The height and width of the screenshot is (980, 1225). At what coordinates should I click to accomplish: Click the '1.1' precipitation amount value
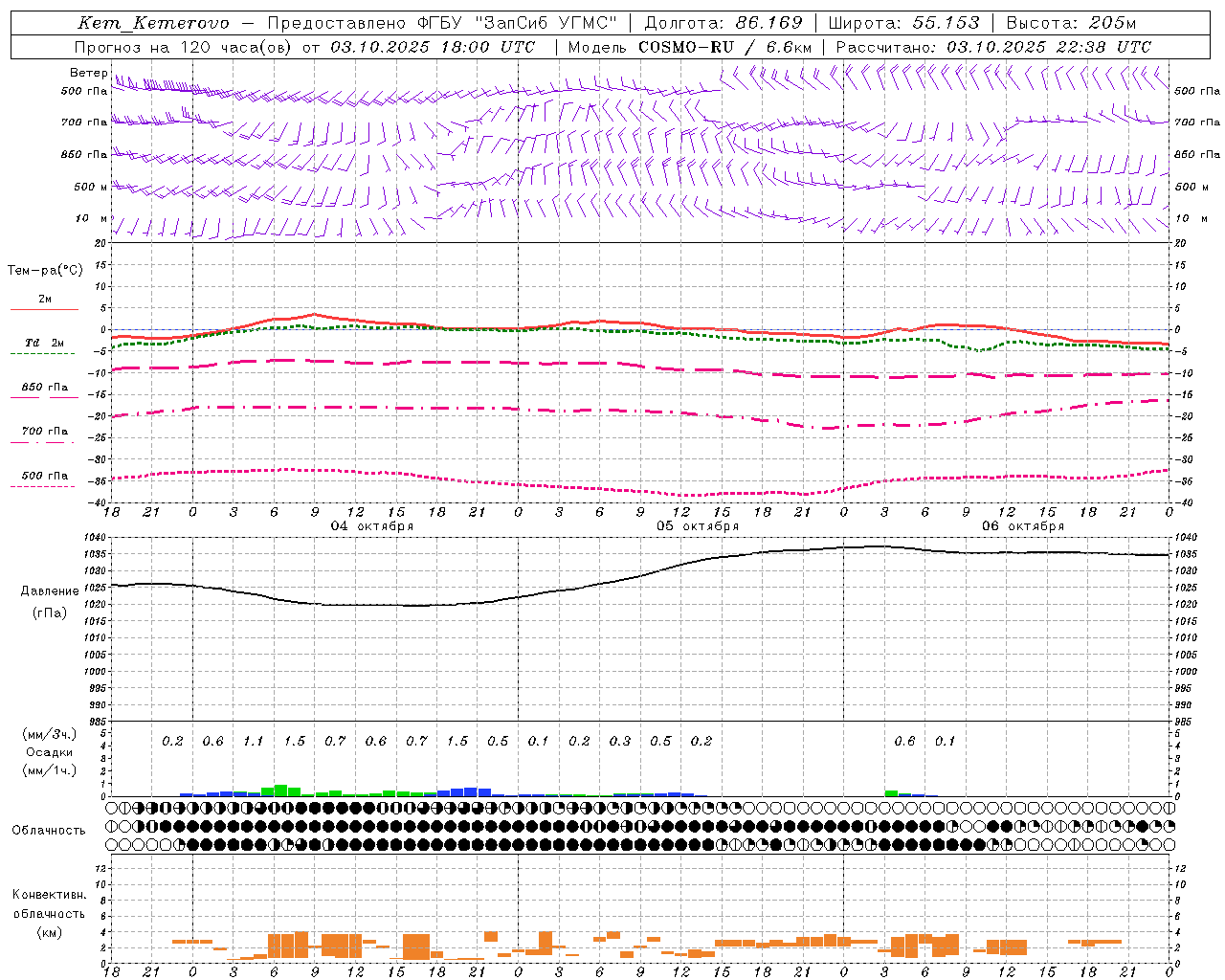coord(254,741)
